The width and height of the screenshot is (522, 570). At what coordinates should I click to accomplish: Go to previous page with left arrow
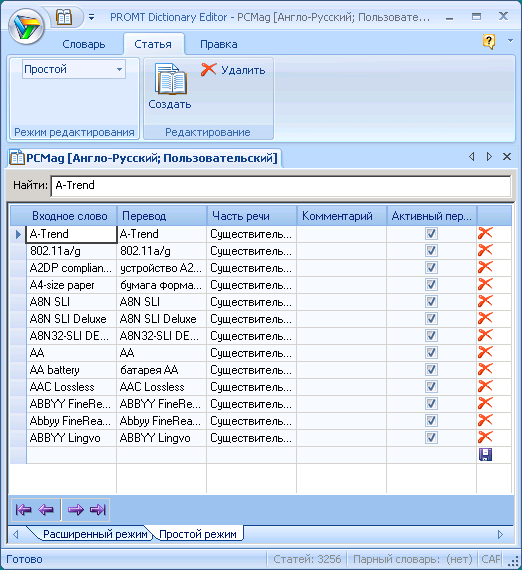point(46,510)
